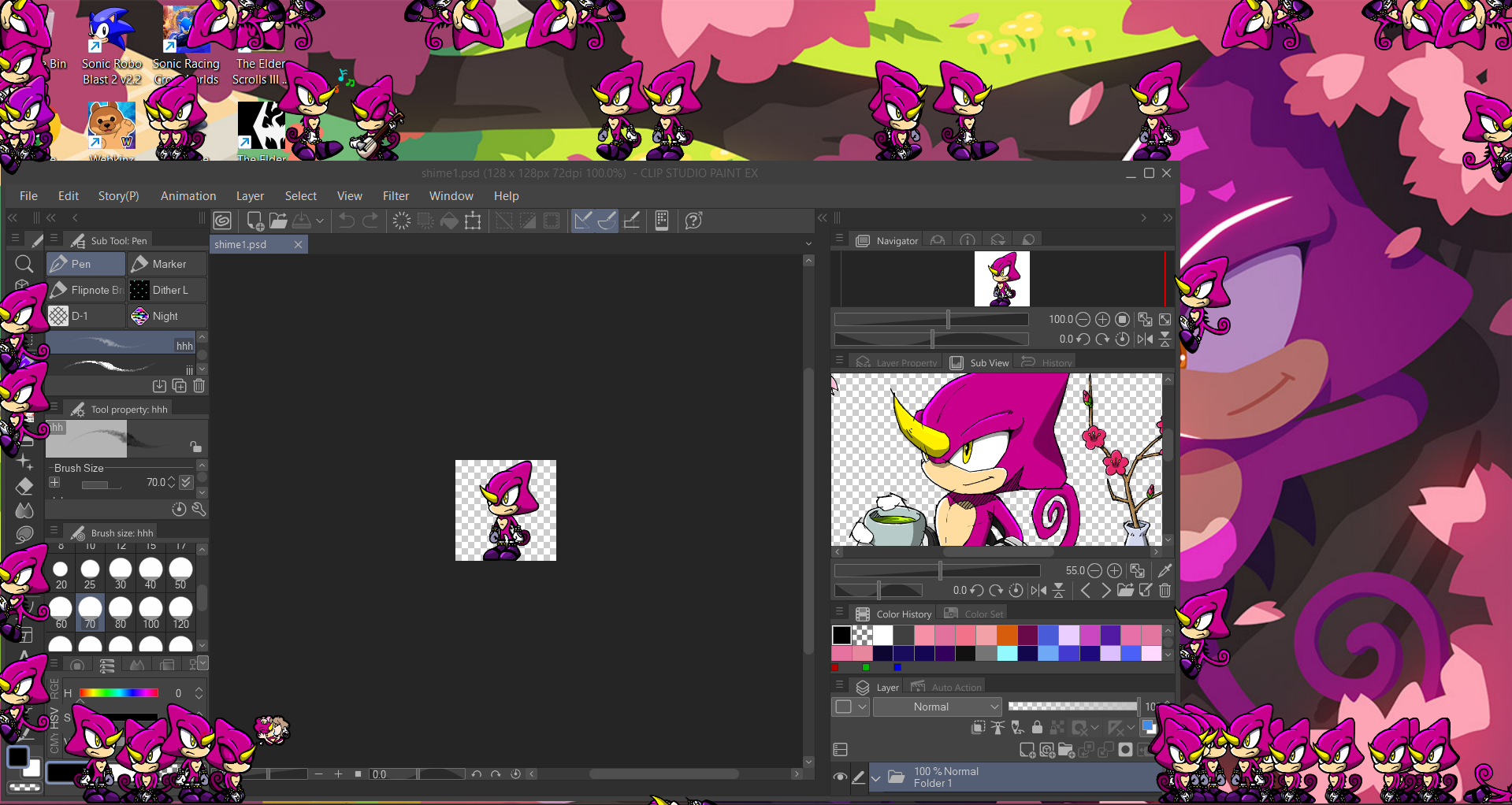Screen dimensions: 1512x805
Task: Pick the orange swatch in Color History
Action: [x=1007, y=634]
